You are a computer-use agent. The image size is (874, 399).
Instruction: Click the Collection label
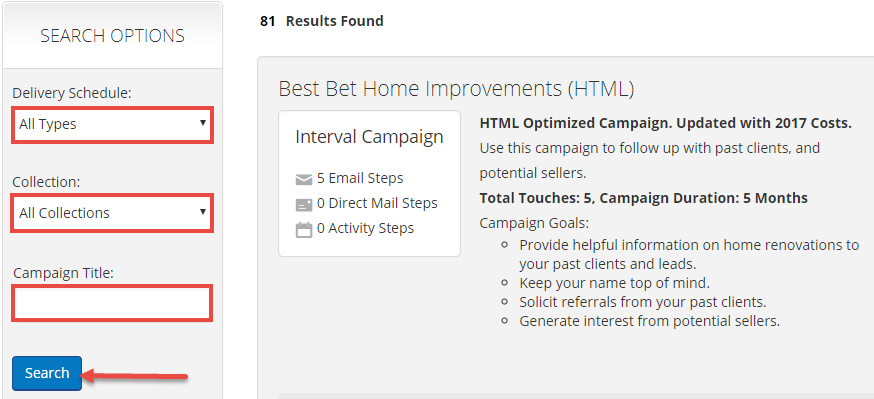[45, 182]
